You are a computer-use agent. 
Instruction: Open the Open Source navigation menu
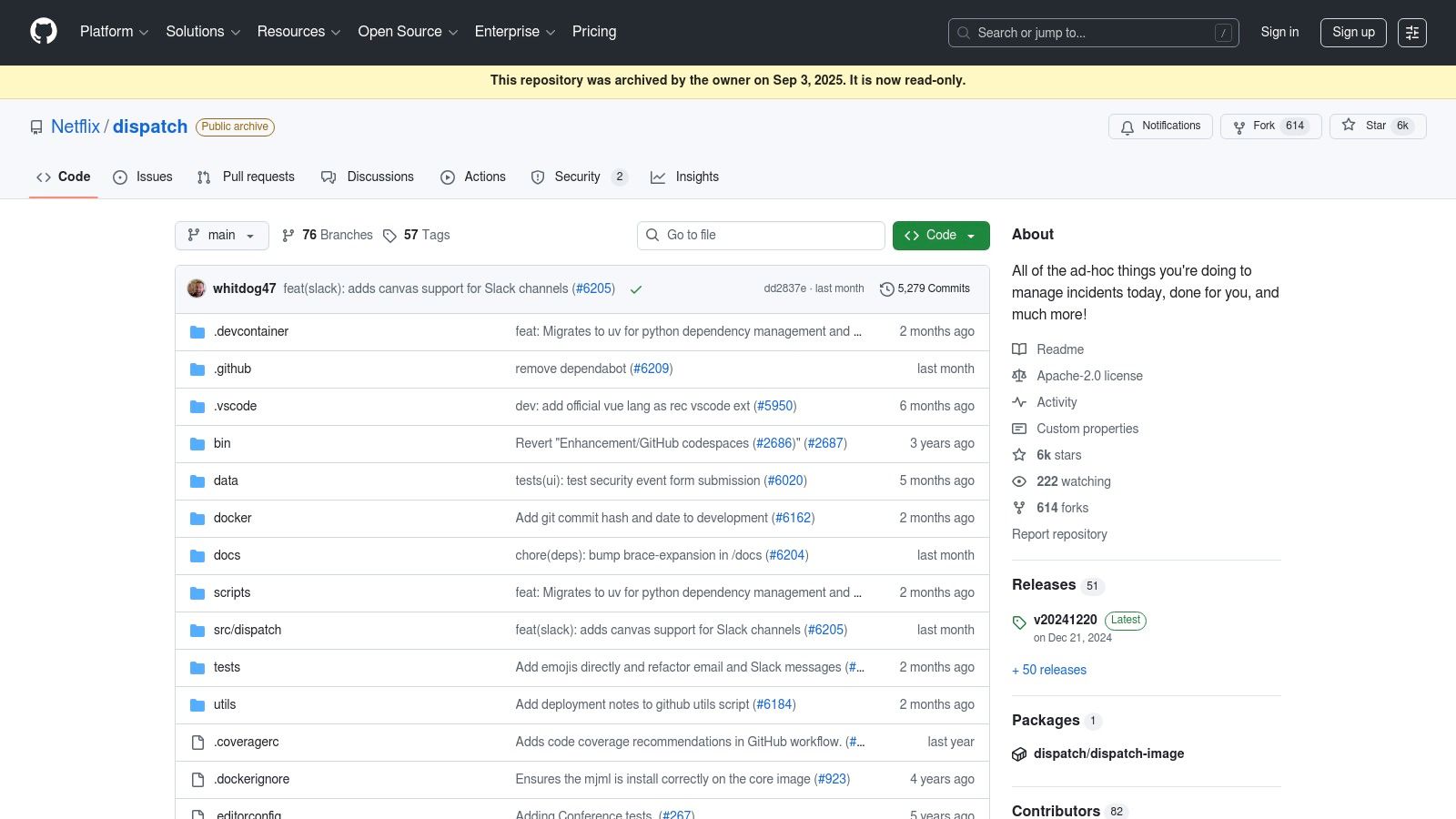407,32
